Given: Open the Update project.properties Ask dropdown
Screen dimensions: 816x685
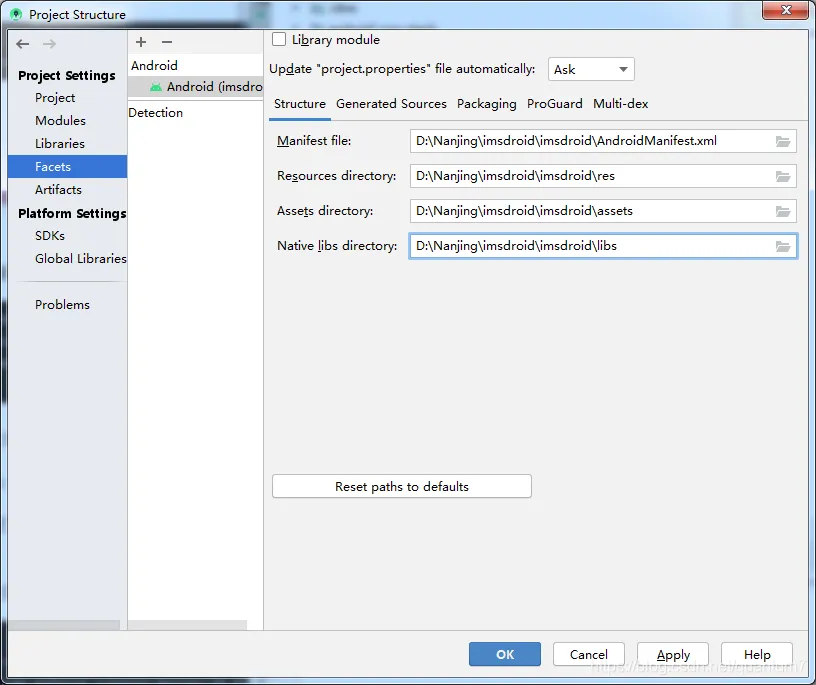Looking at the screenshot, I should tap(591, 69).
